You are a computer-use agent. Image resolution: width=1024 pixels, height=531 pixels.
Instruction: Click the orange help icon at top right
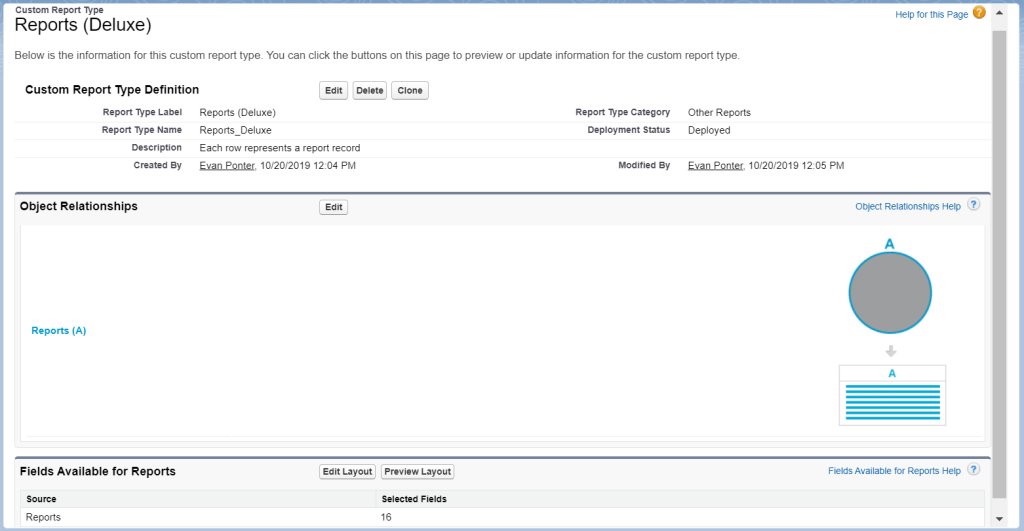pos(979,13)
